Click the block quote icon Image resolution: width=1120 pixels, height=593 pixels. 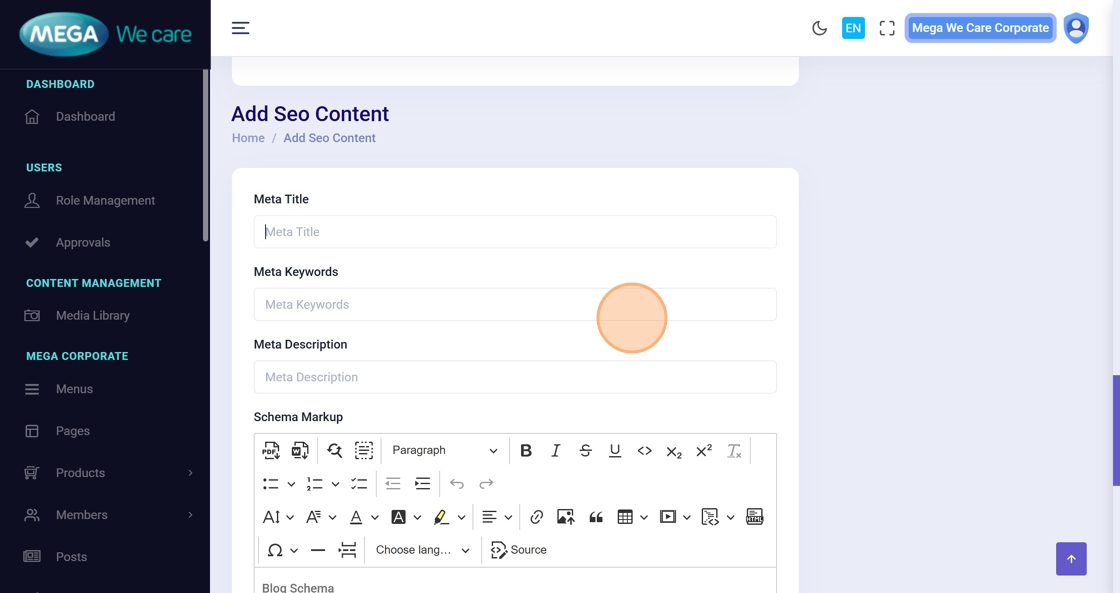(x=596, y=517)
